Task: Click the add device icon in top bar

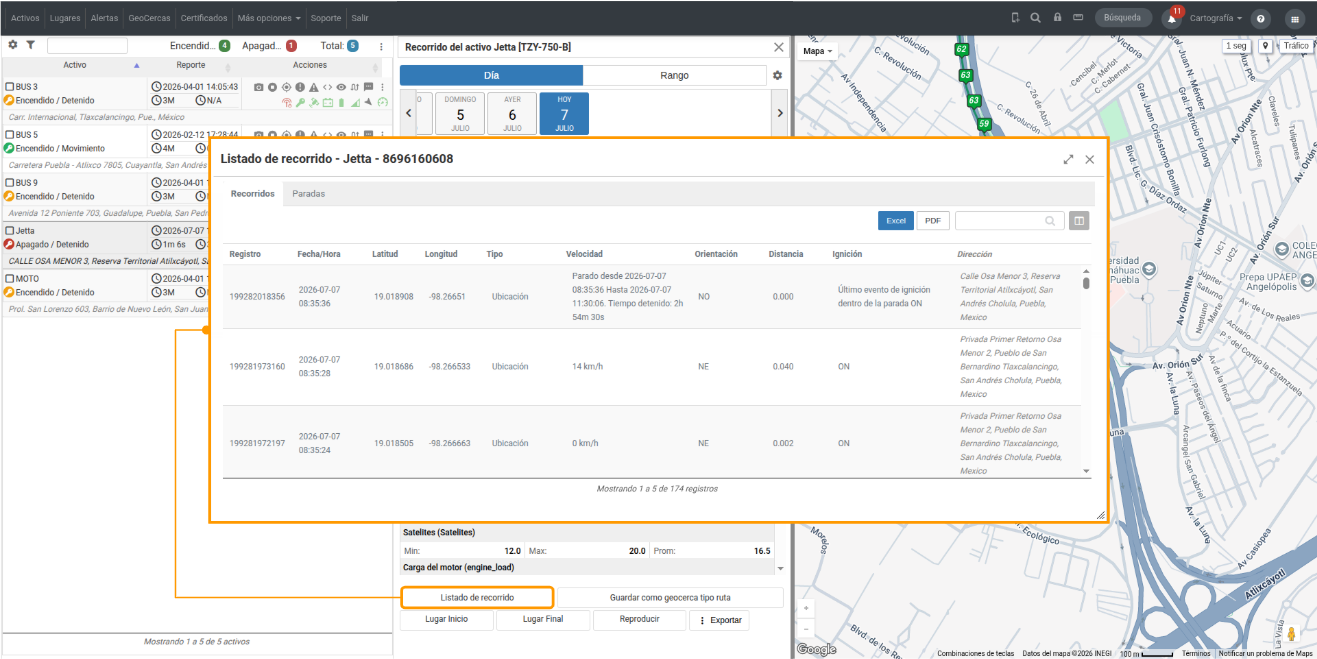Action: click(x=1015, y=18)
